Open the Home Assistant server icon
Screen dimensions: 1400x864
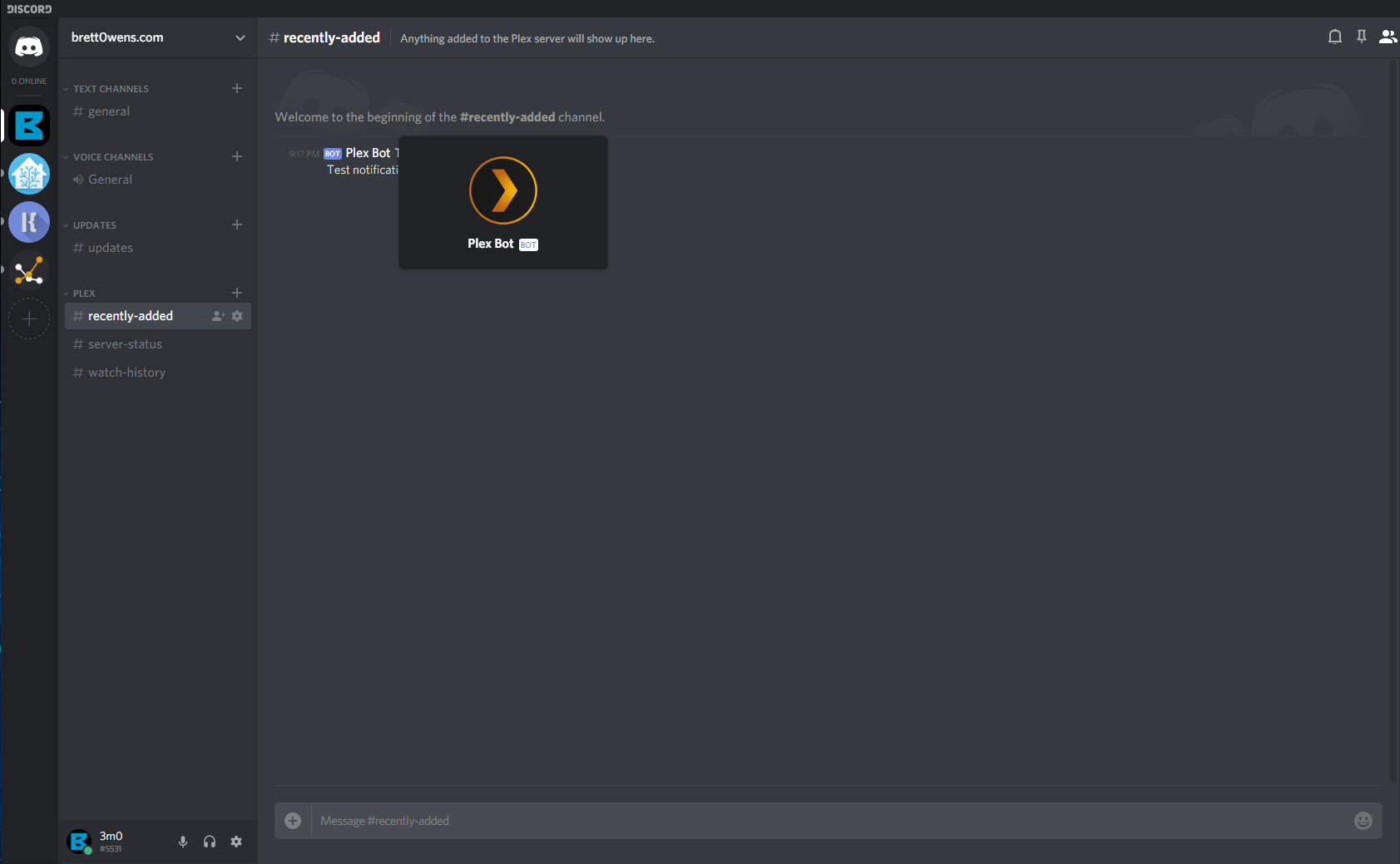pos(29,174)
